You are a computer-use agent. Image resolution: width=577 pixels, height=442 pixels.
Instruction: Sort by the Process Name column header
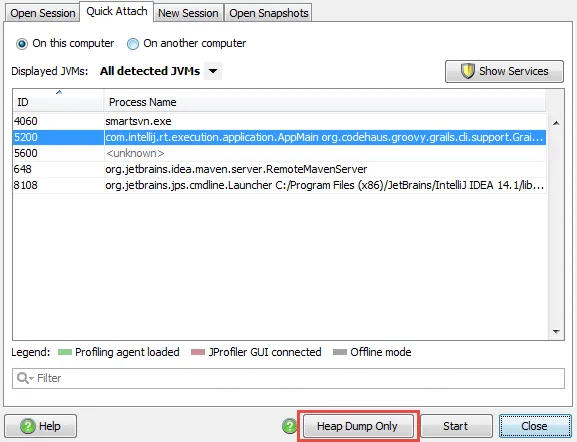tap(325, 102)
